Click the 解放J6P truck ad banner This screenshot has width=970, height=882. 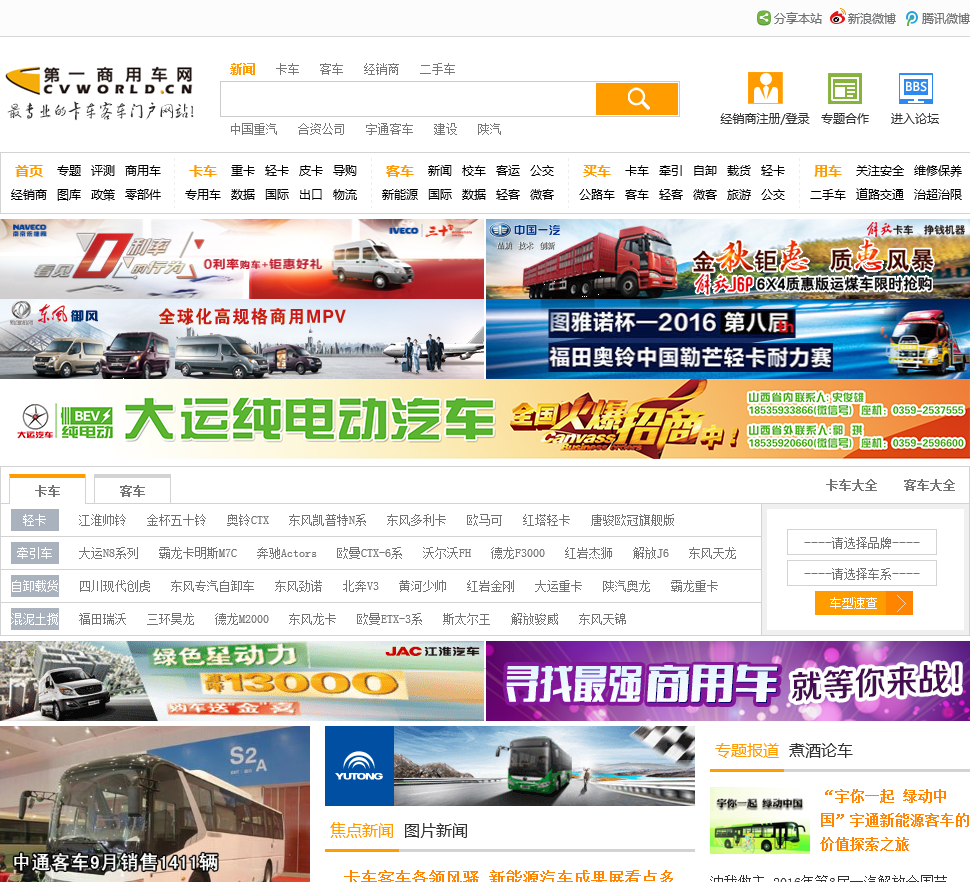(728, 259)
